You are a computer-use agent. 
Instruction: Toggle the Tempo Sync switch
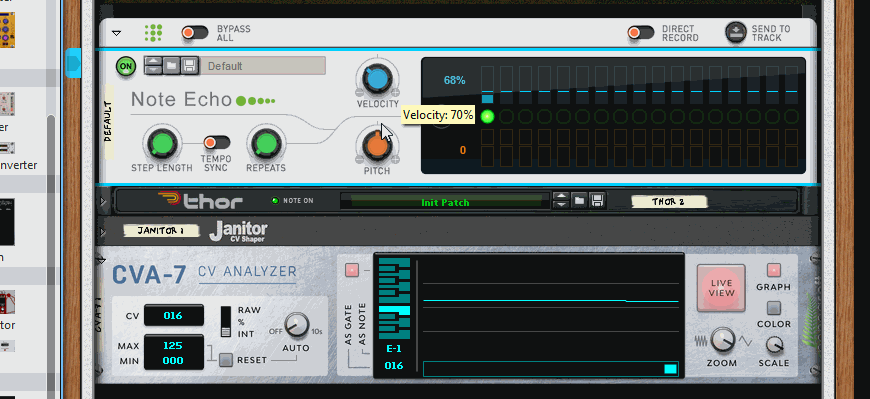[x=216, y=143]
